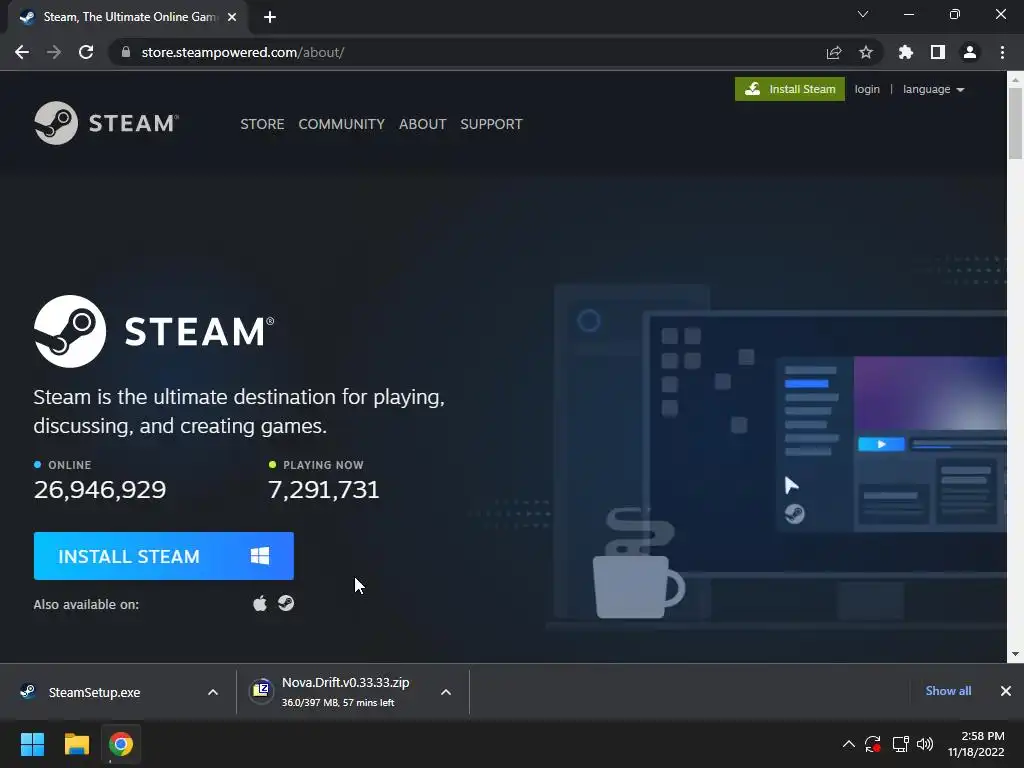Click the PLAYING NOW count 7,291,731

point(324,490)
